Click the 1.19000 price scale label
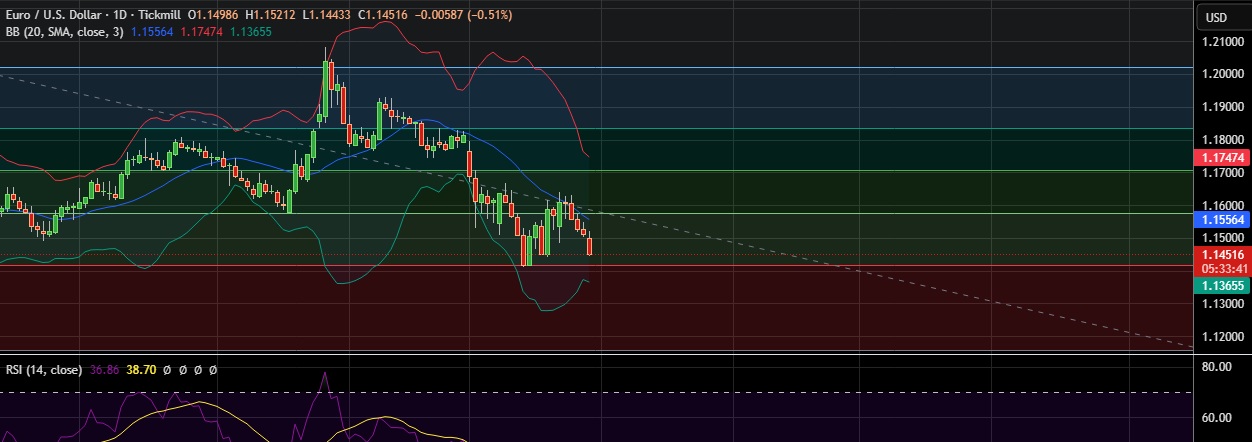The image size is (1252, 442). [x=1221, y=107]
